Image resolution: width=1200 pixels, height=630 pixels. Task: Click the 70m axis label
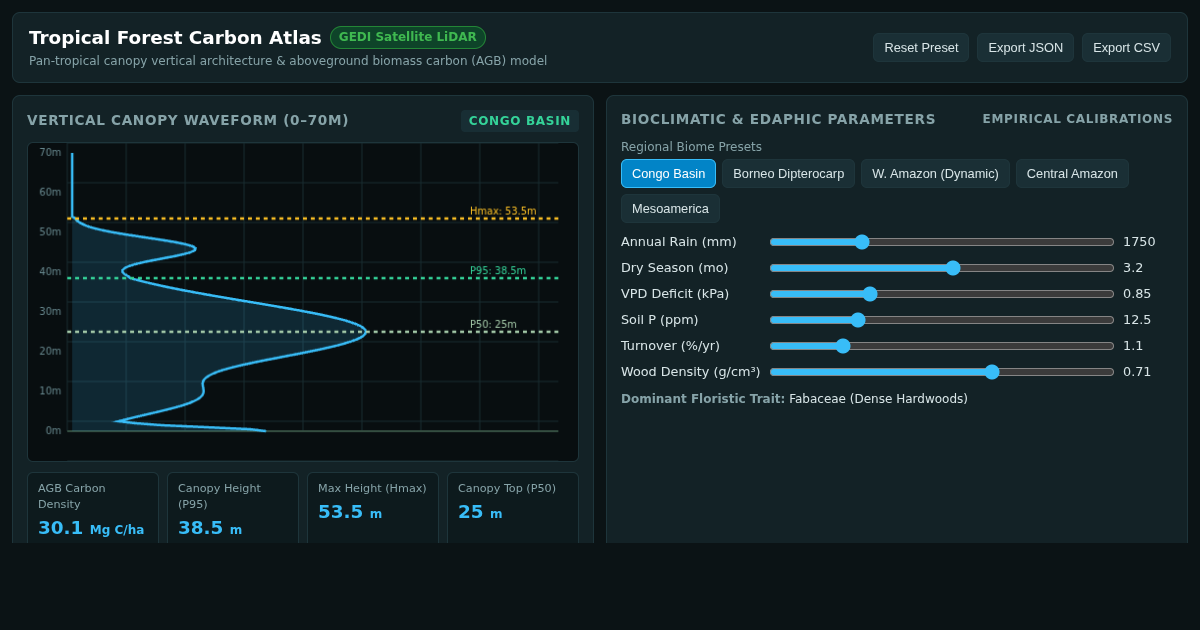point(50,153)
